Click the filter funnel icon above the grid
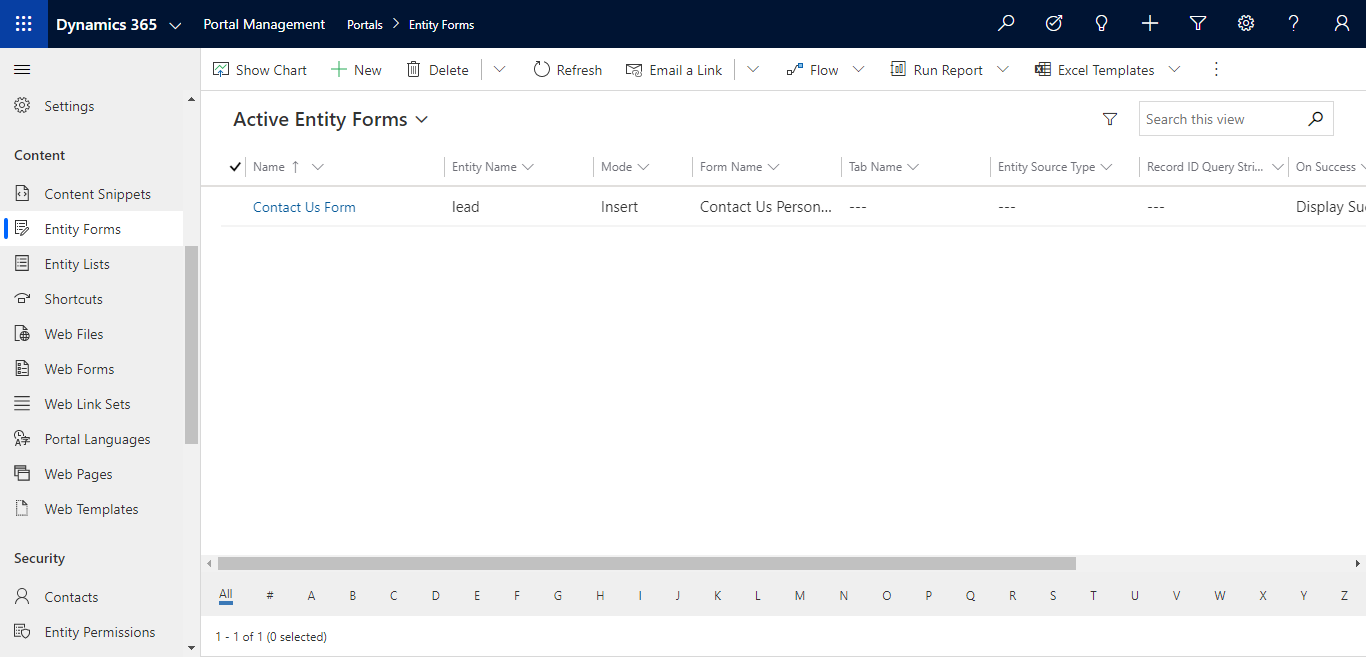The image size is (1366, 657). click(x=1110, y=118)
